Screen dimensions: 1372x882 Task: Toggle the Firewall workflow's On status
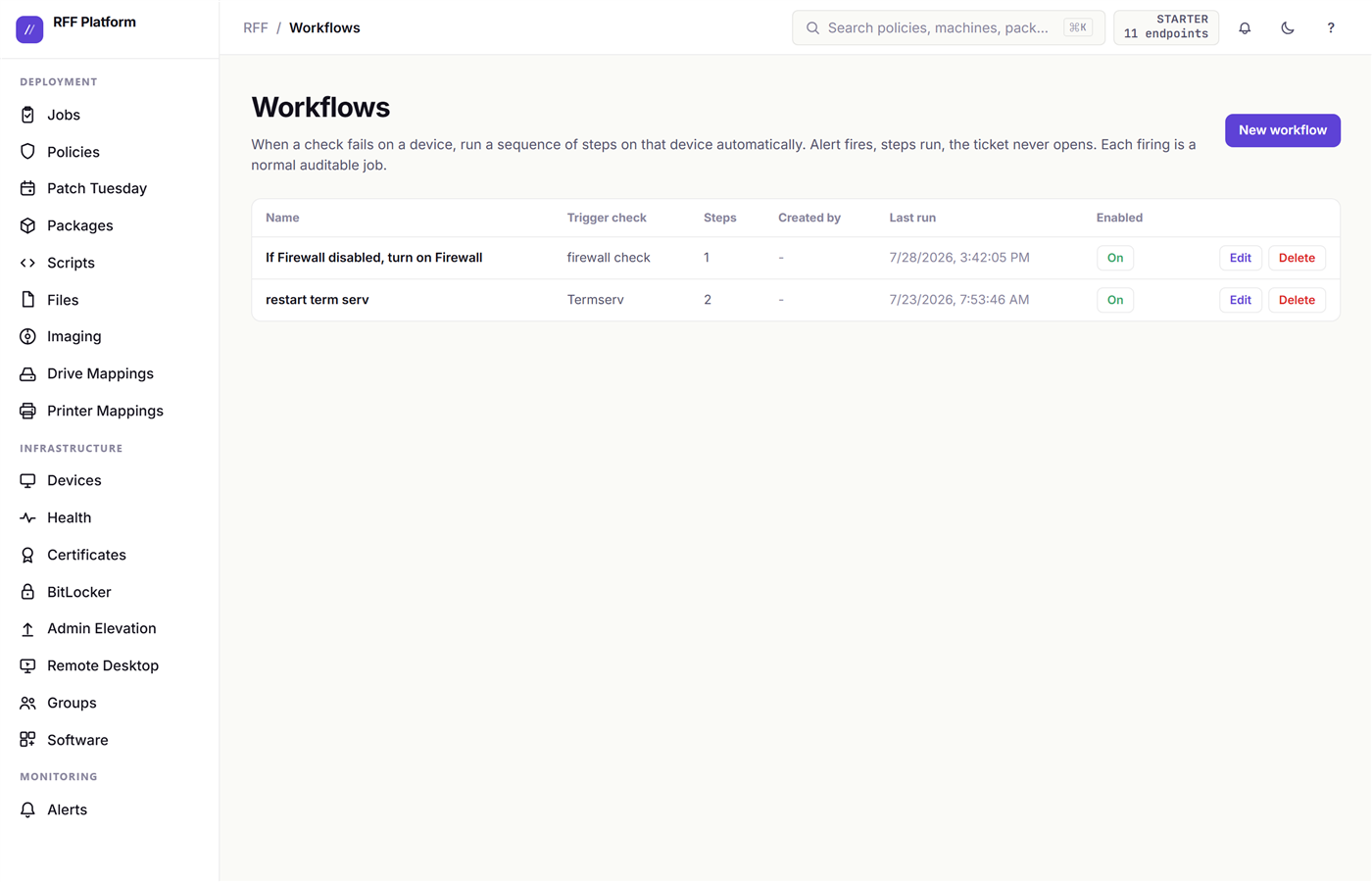click(x=1115, y=258)
